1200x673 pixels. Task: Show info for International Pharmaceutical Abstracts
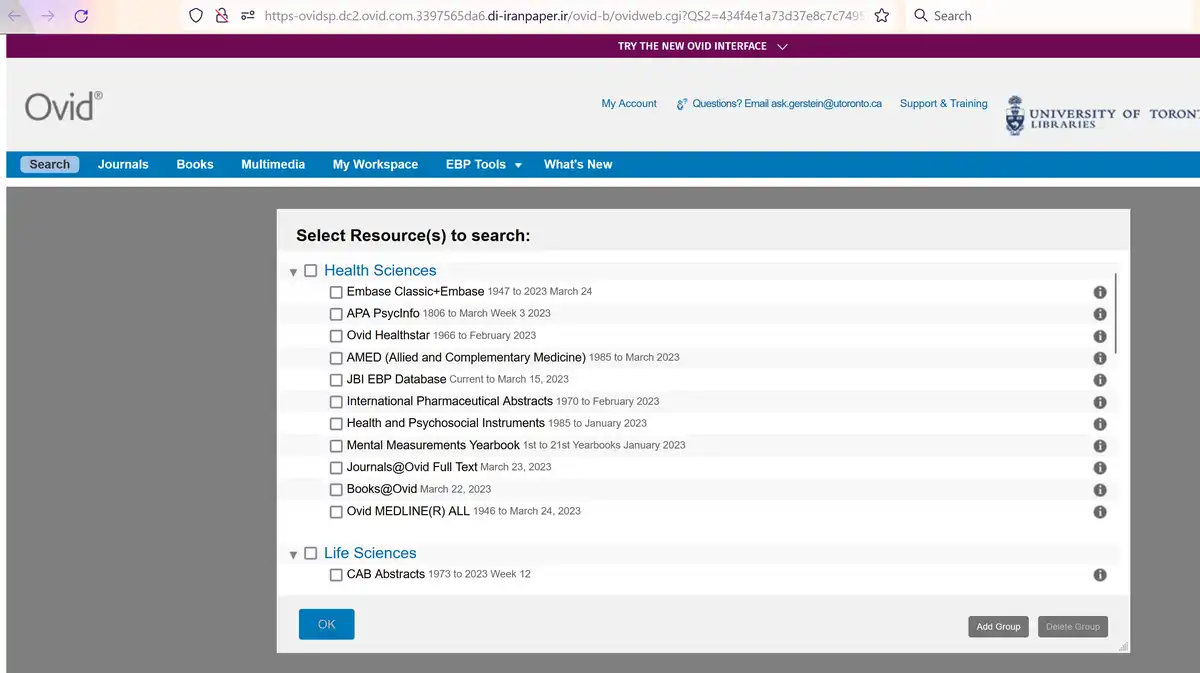click(1099, 402)
